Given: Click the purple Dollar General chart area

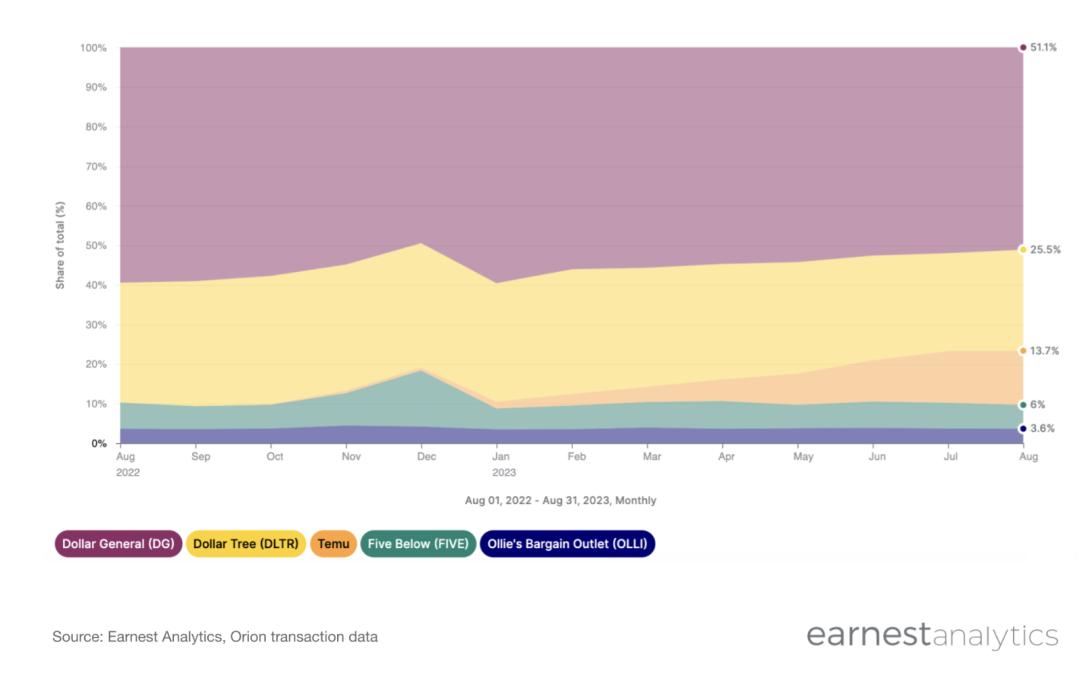Looking at the screenshot, I should [x=572, y=152].
